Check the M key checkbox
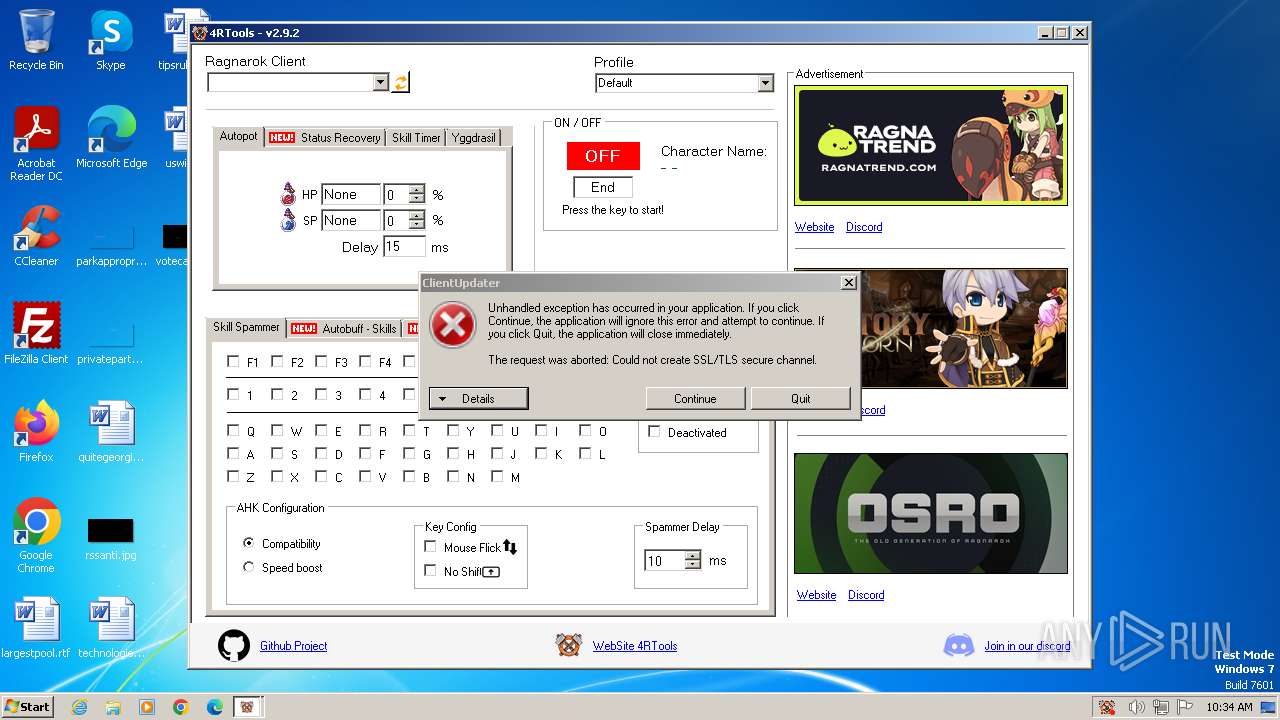Image resolution: width=1280 pixels, height=720 pixels. 497,477
